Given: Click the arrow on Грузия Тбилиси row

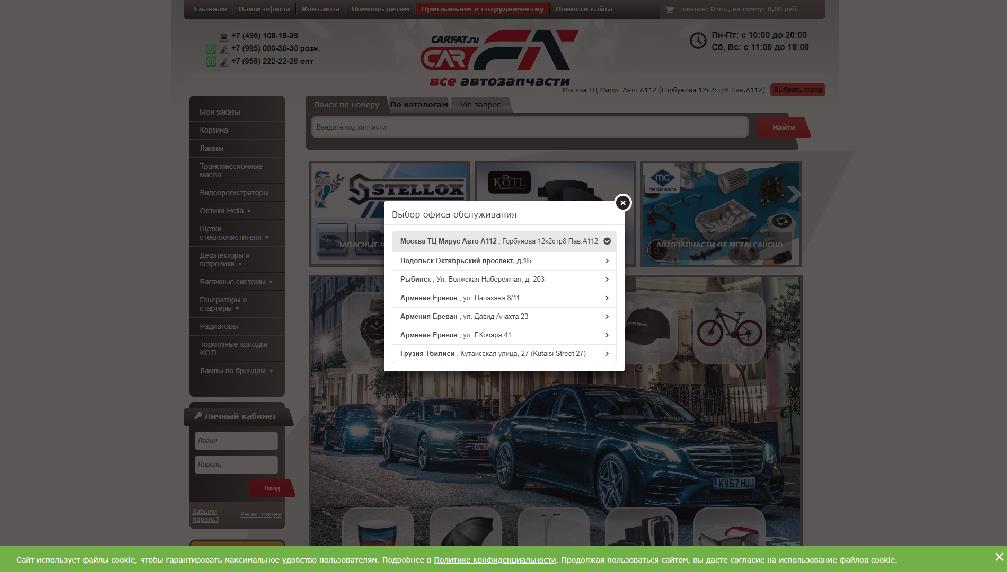Looking at the screenshot, I should click(x=607, y=354).
